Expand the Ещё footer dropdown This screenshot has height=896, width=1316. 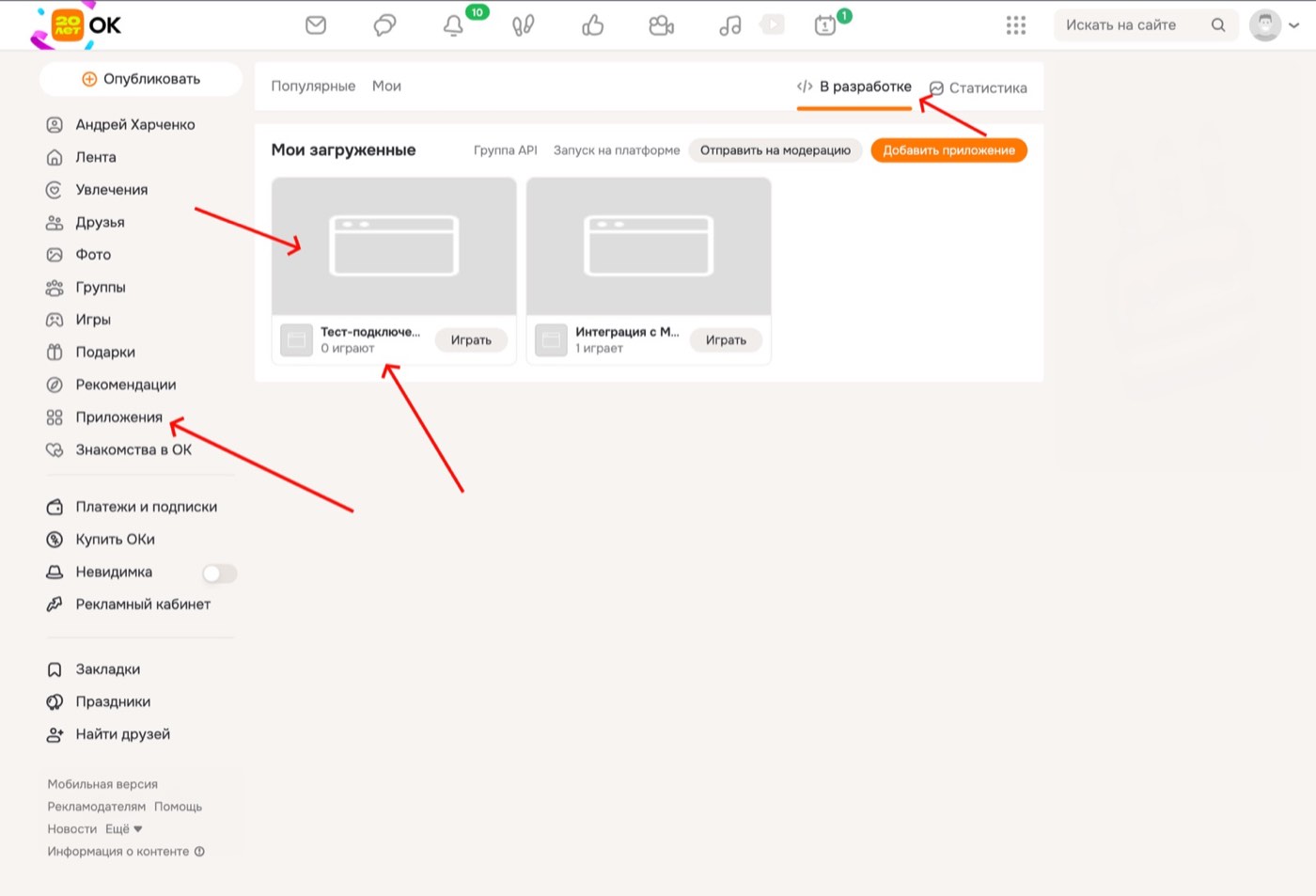(x=124, y=829)
